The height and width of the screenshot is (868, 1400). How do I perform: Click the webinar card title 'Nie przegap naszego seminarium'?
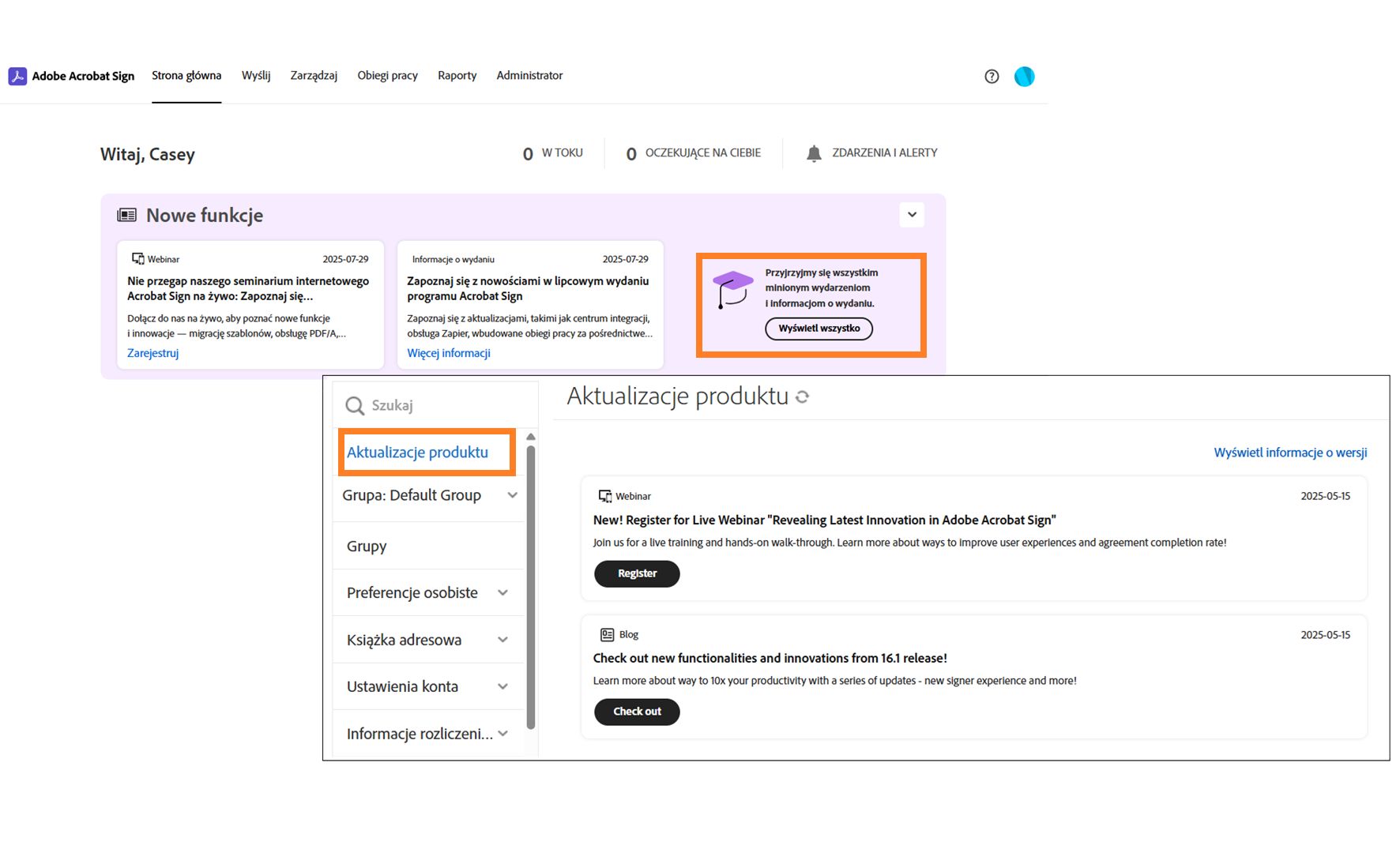pyautogui.click(x=248, y=288)
